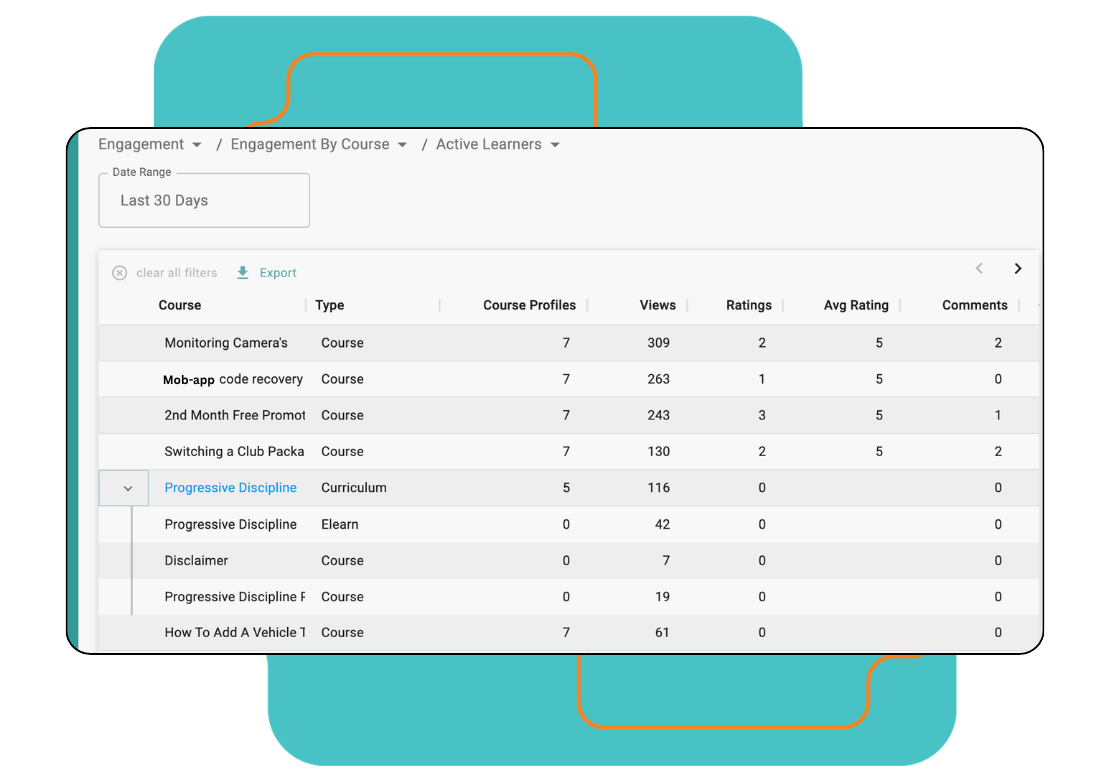The height and width of the screenshot is (782, 1110).
Task: Click the clear all filters circle-x icon
Action: (x=120, y=273)
